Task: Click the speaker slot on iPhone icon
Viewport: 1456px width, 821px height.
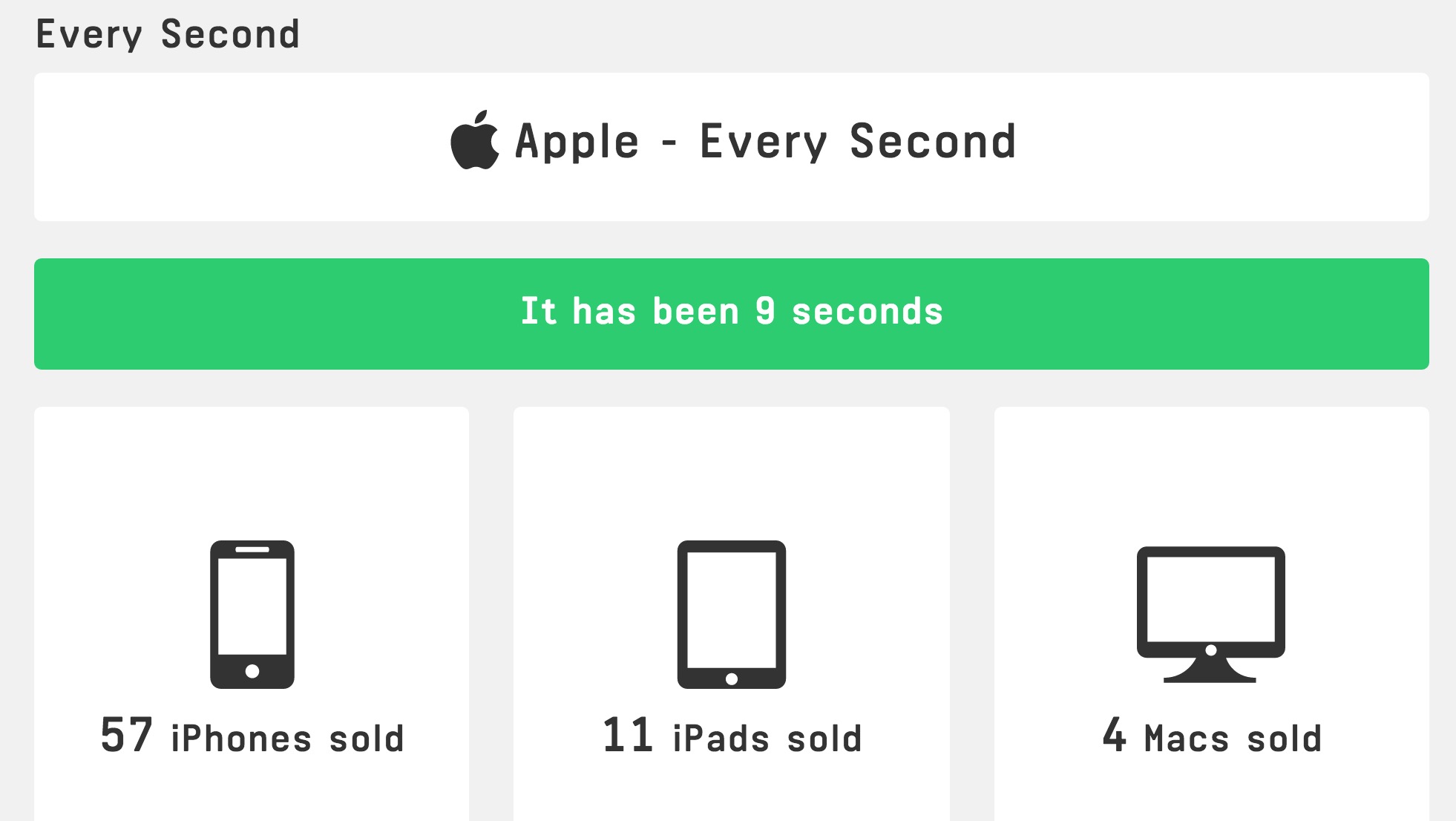Action: pyautogui.click(x=252, y=550)
